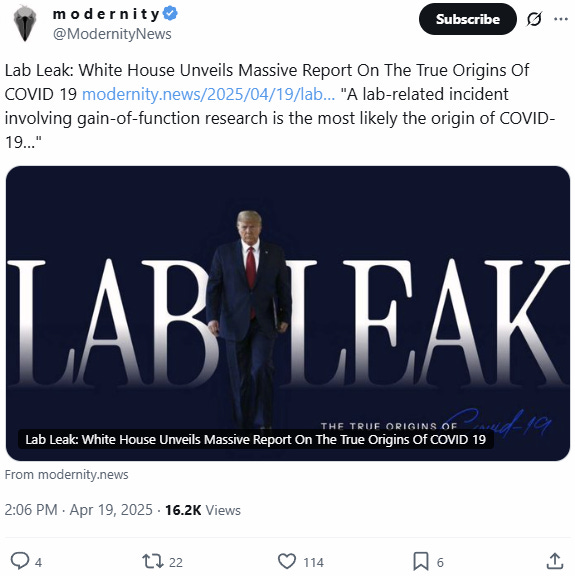This screenshot has height=576, width=575.
Task: Click the 114 likes count
Action: point(313,562)
